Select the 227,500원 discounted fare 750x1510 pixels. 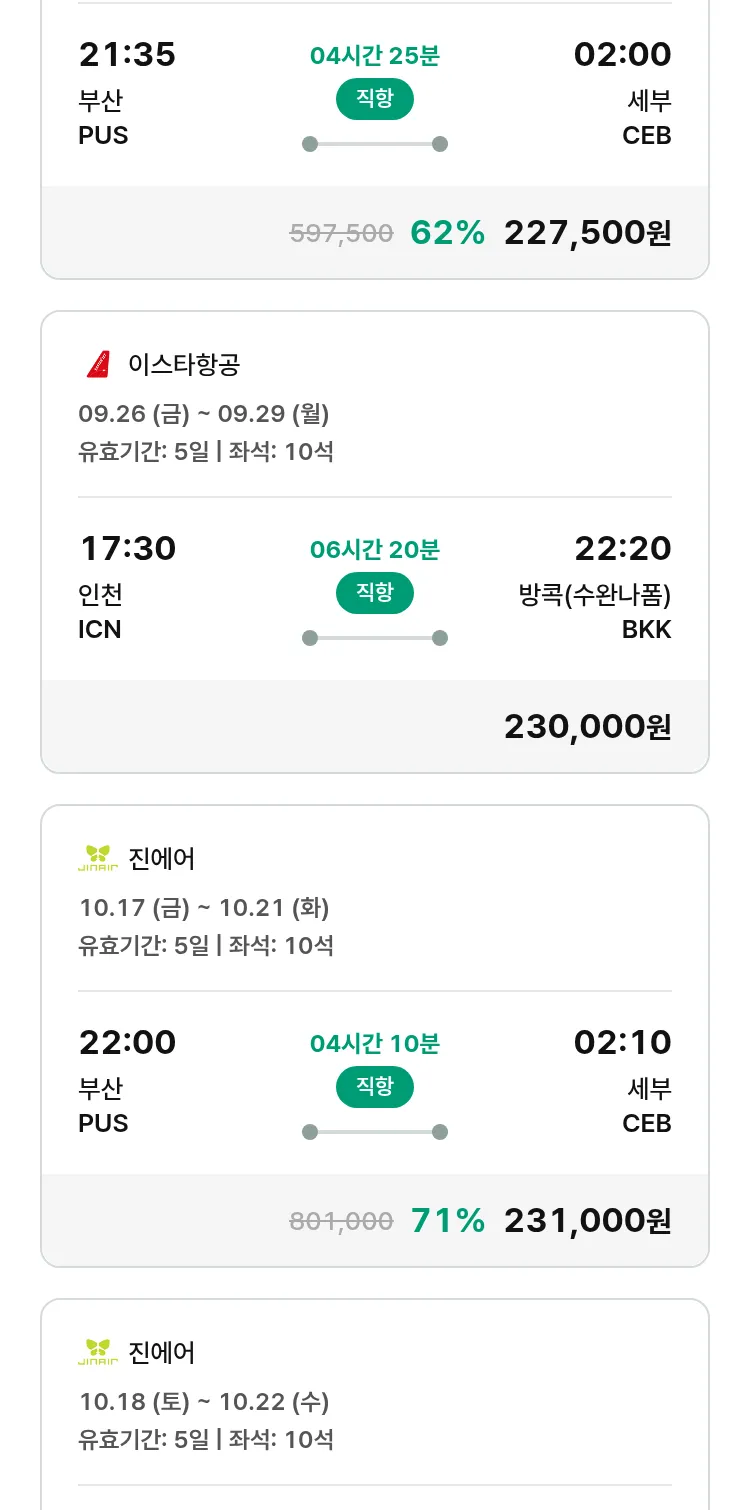[x=587, y=233]
